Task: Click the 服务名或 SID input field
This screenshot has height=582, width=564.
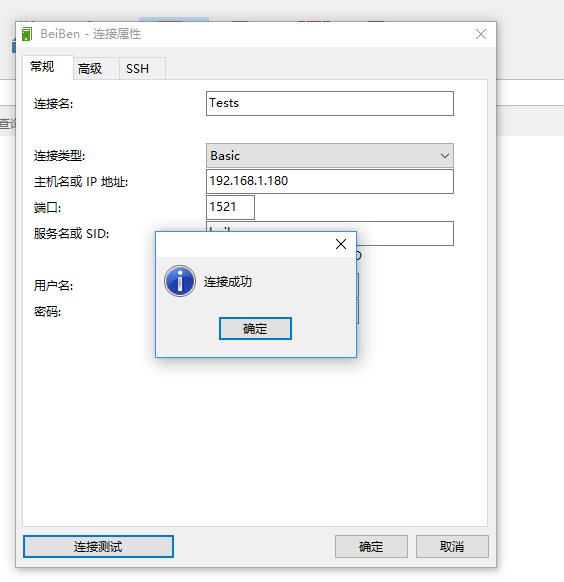Action: tap(404, 233)
